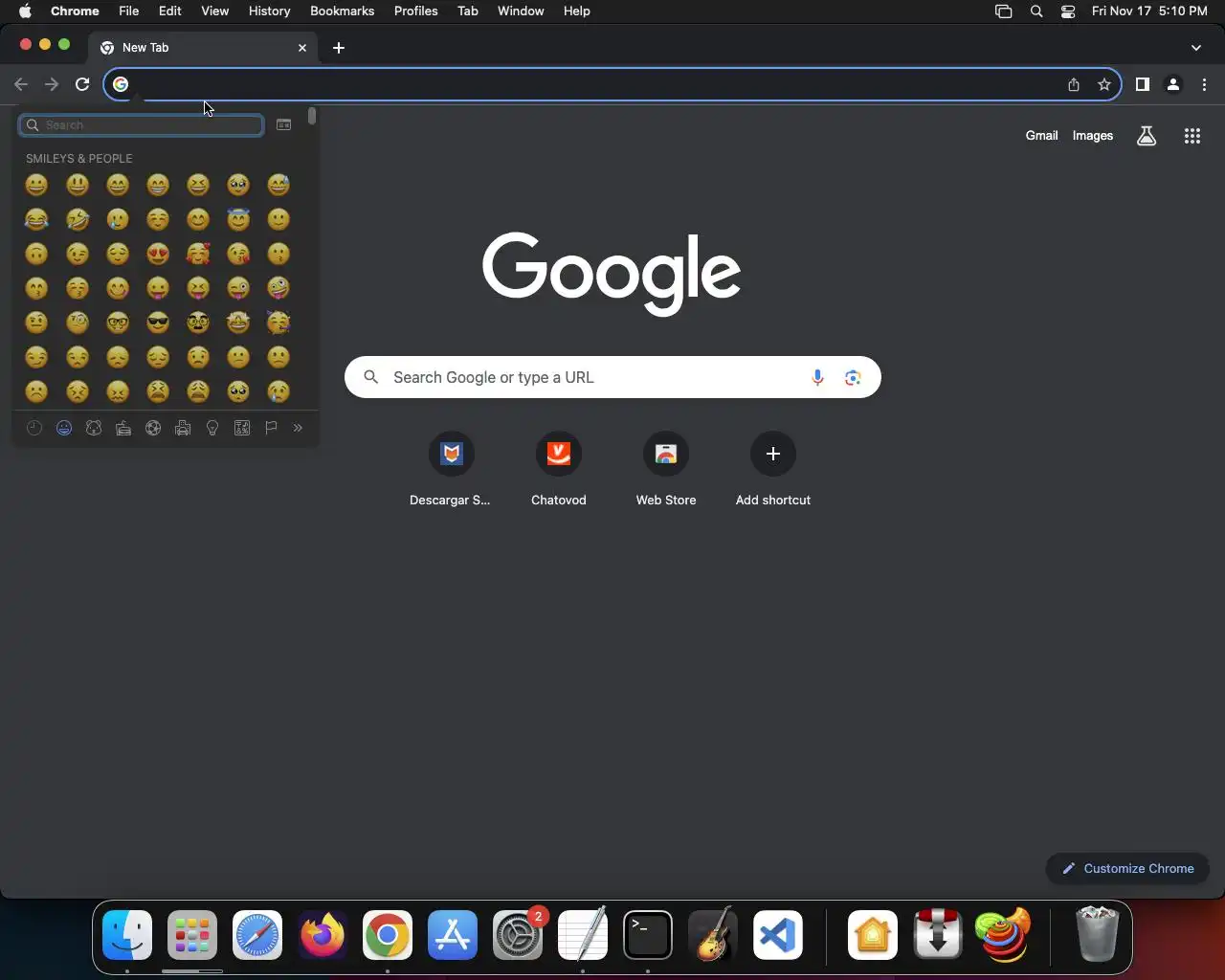Screen dimensions: 1225x980
Task: Open the Activity emoji category (soccer ball)
Action: [153, 428]
